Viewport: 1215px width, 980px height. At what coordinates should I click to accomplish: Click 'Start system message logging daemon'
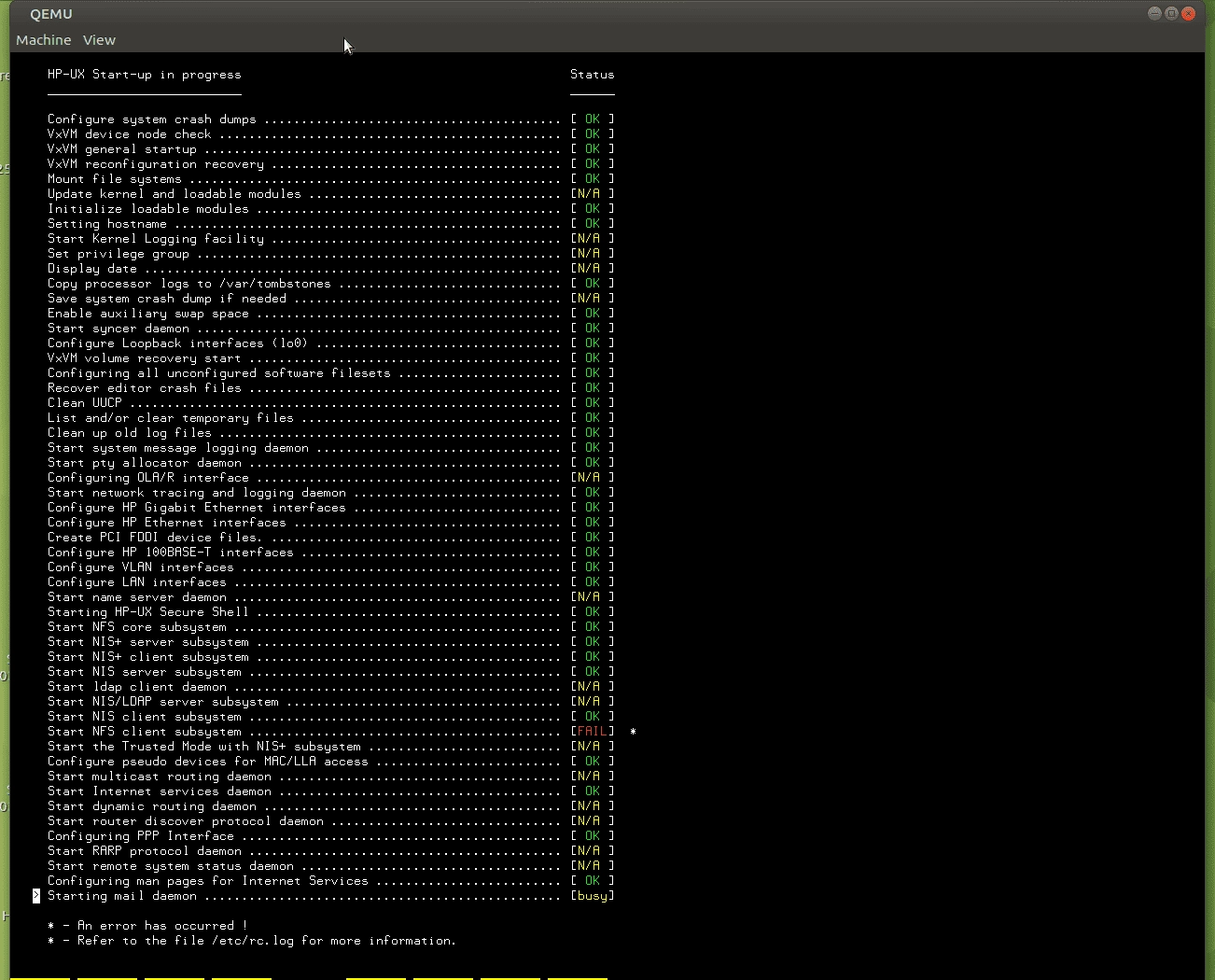(x=178, y=448)
